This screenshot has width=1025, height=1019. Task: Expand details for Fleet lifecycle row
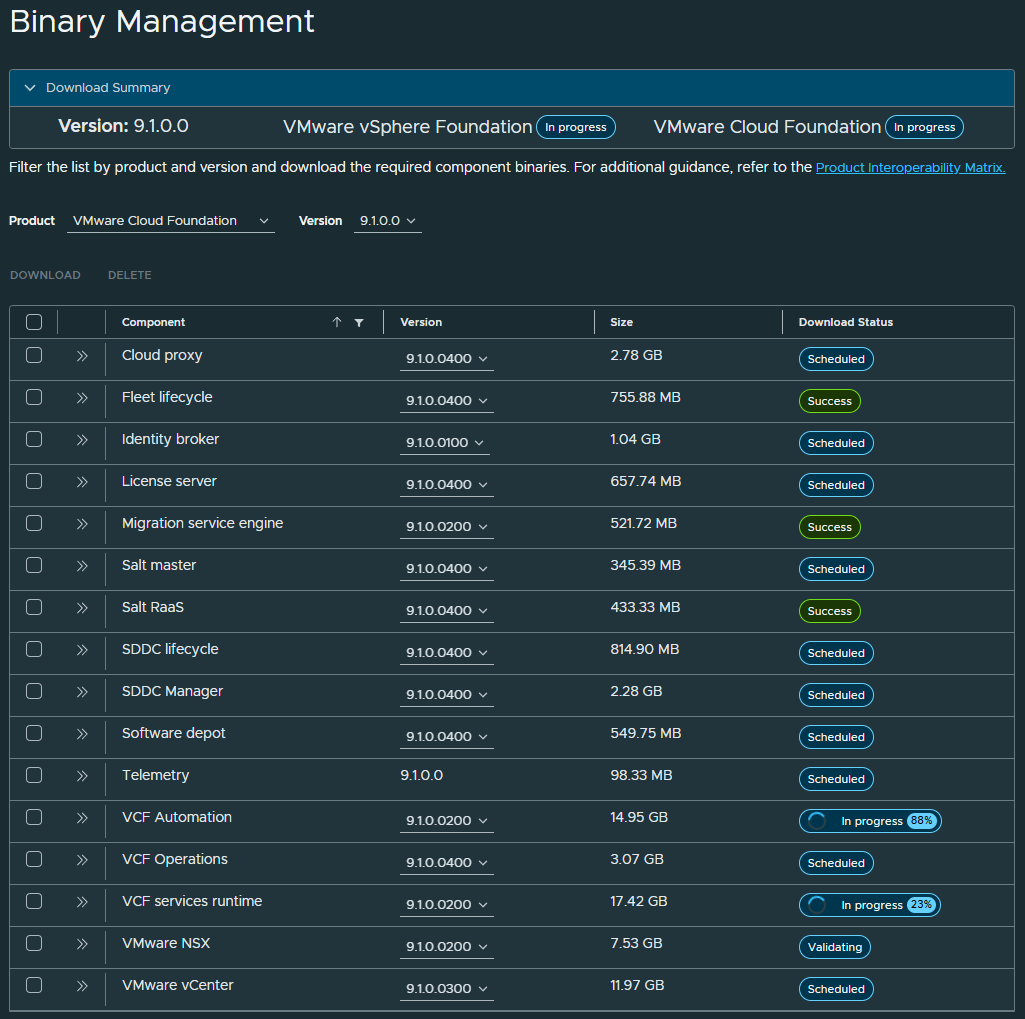(x=82, y=398)
